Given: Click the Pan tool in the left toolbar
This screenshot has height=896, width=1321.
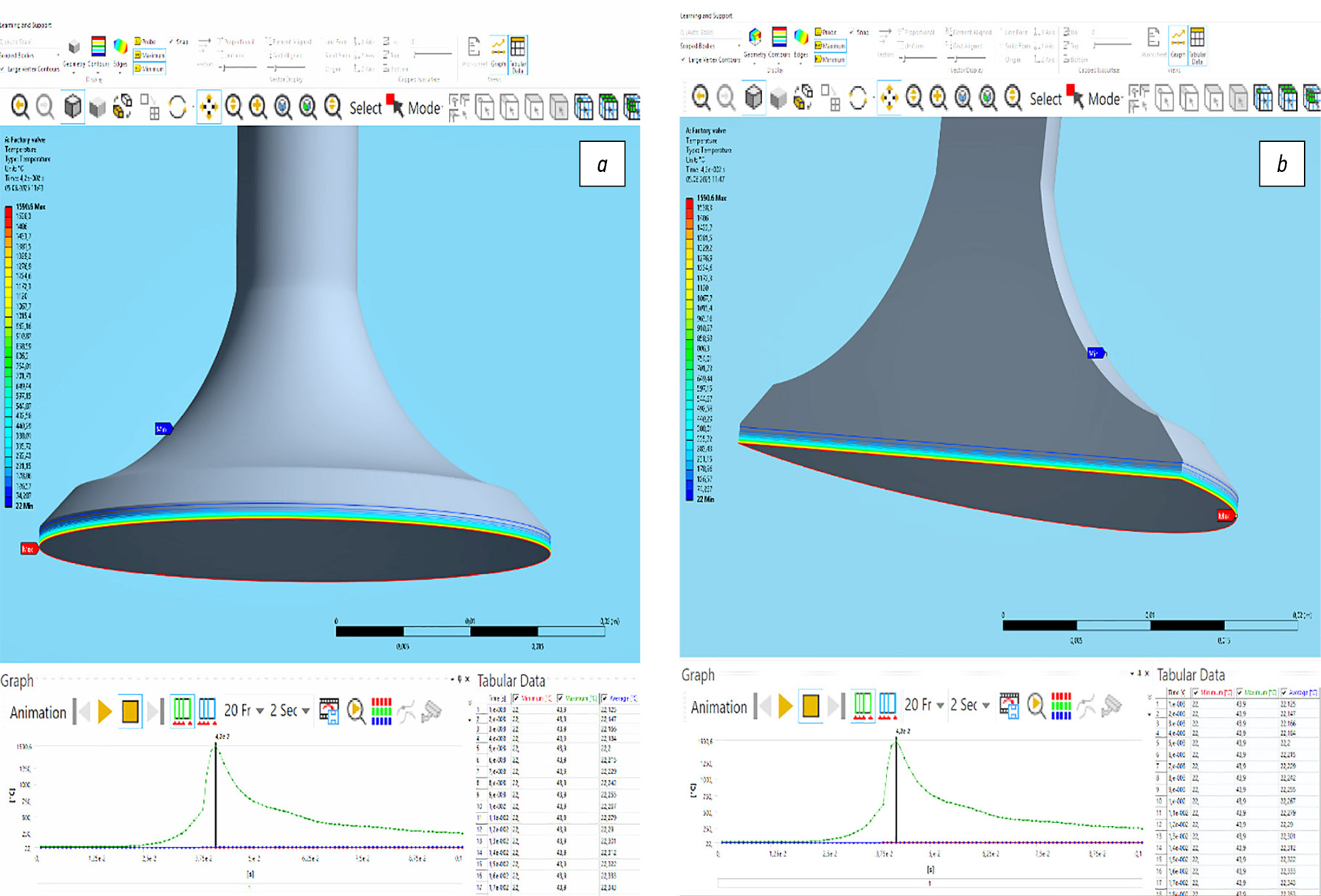Looking at the screenshot, I should 209,107.
